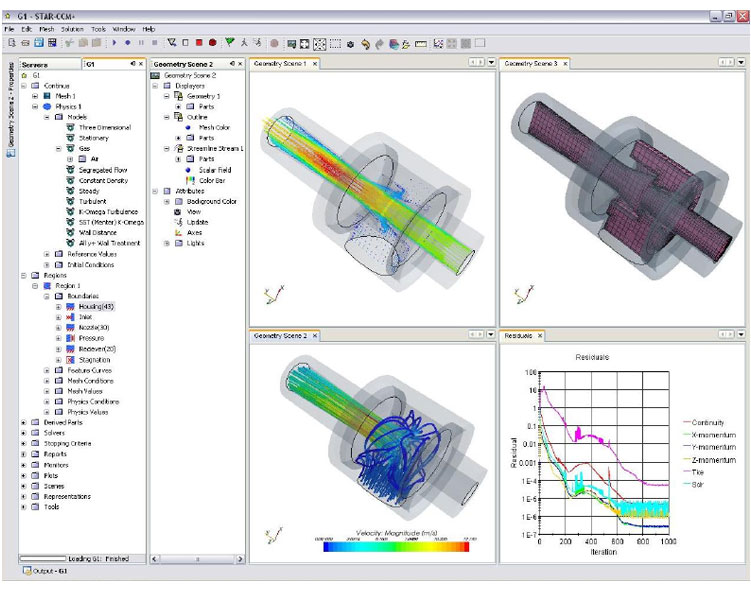Viewport: 751px width, 600px height.
Task: Click the Pause simulation toolbar icon
Action: (x=141, y=43)
